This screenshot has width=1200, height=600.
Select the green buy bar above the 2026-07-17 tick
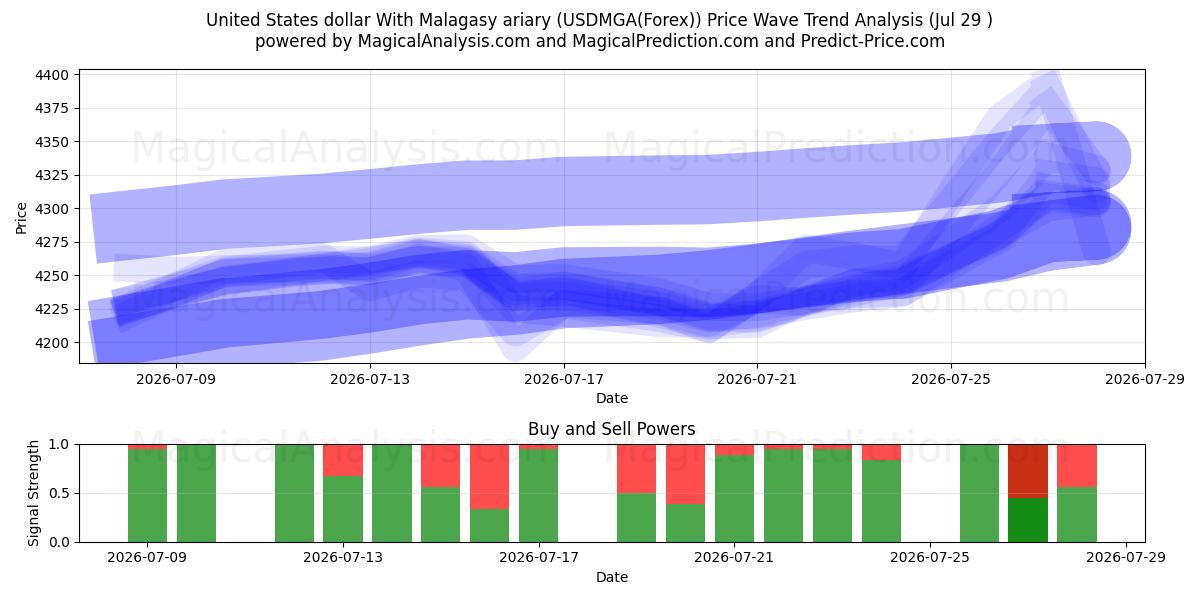click(x=539, y=496)
